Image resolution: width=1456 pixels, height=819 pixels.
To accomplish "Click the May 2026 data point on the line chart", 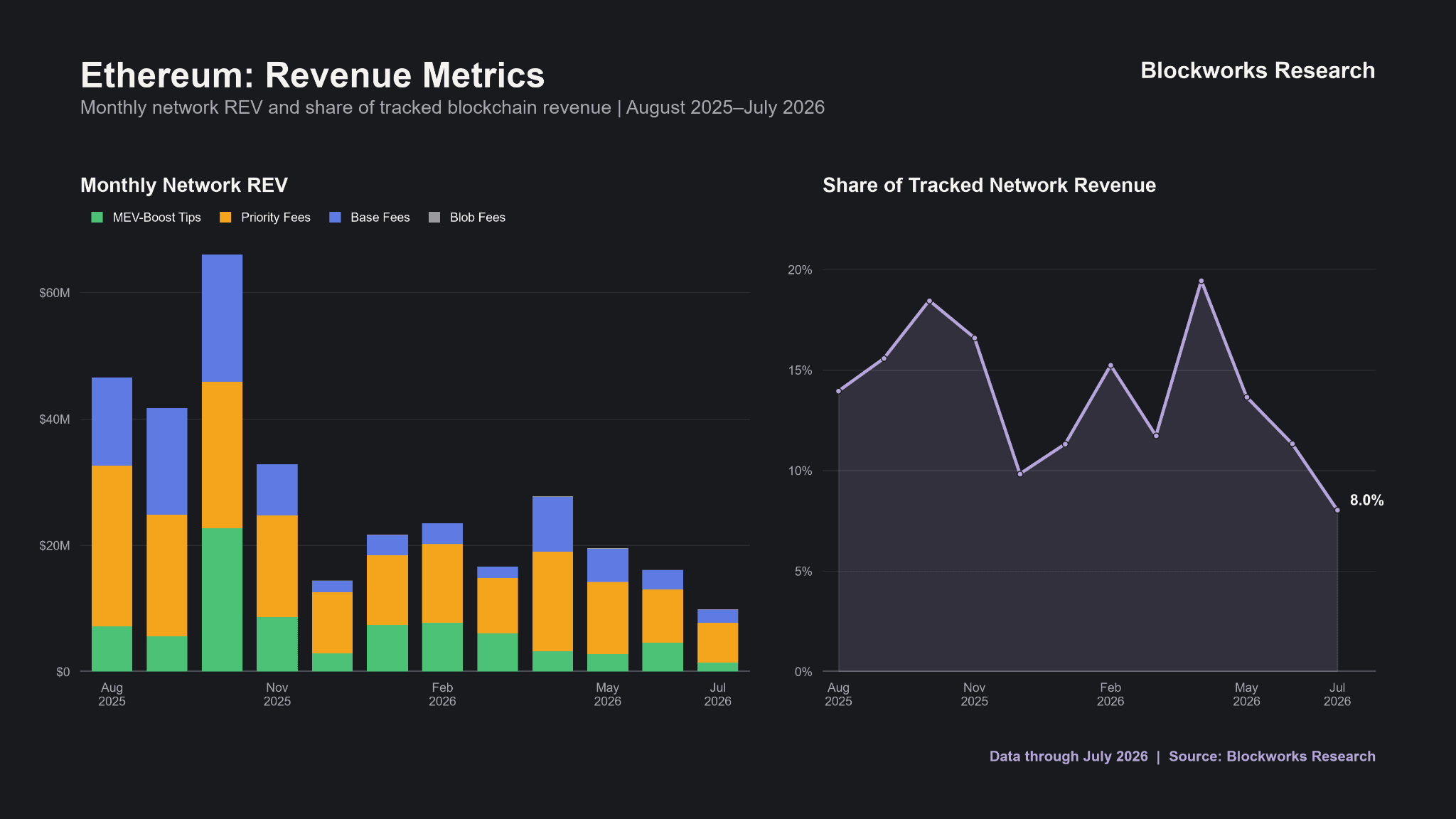I will click(1246, 397).
